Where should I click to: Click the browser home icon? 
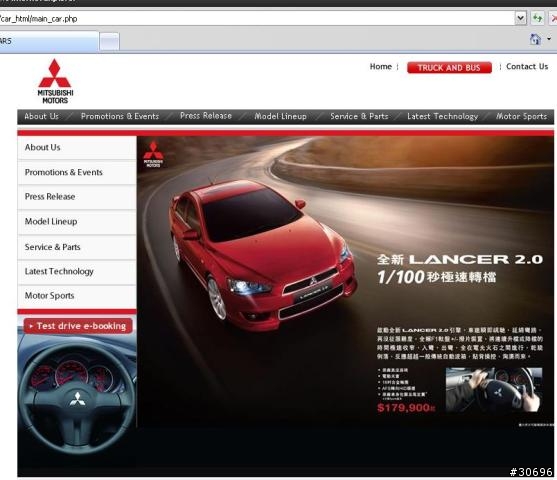(535, 39)
